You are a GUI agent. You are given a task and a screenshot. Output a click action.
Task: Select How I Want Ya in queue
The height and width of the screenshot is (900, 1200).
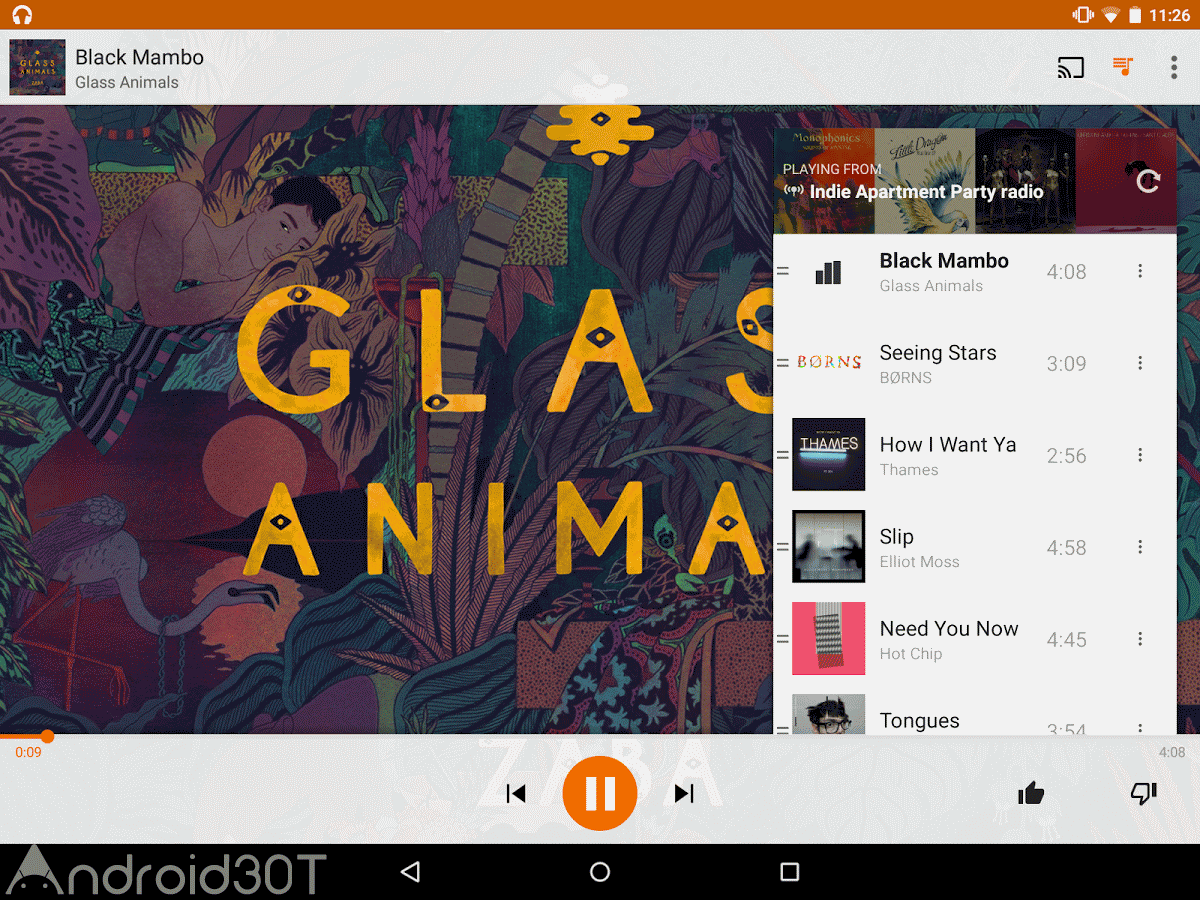[x=975, y=455]
